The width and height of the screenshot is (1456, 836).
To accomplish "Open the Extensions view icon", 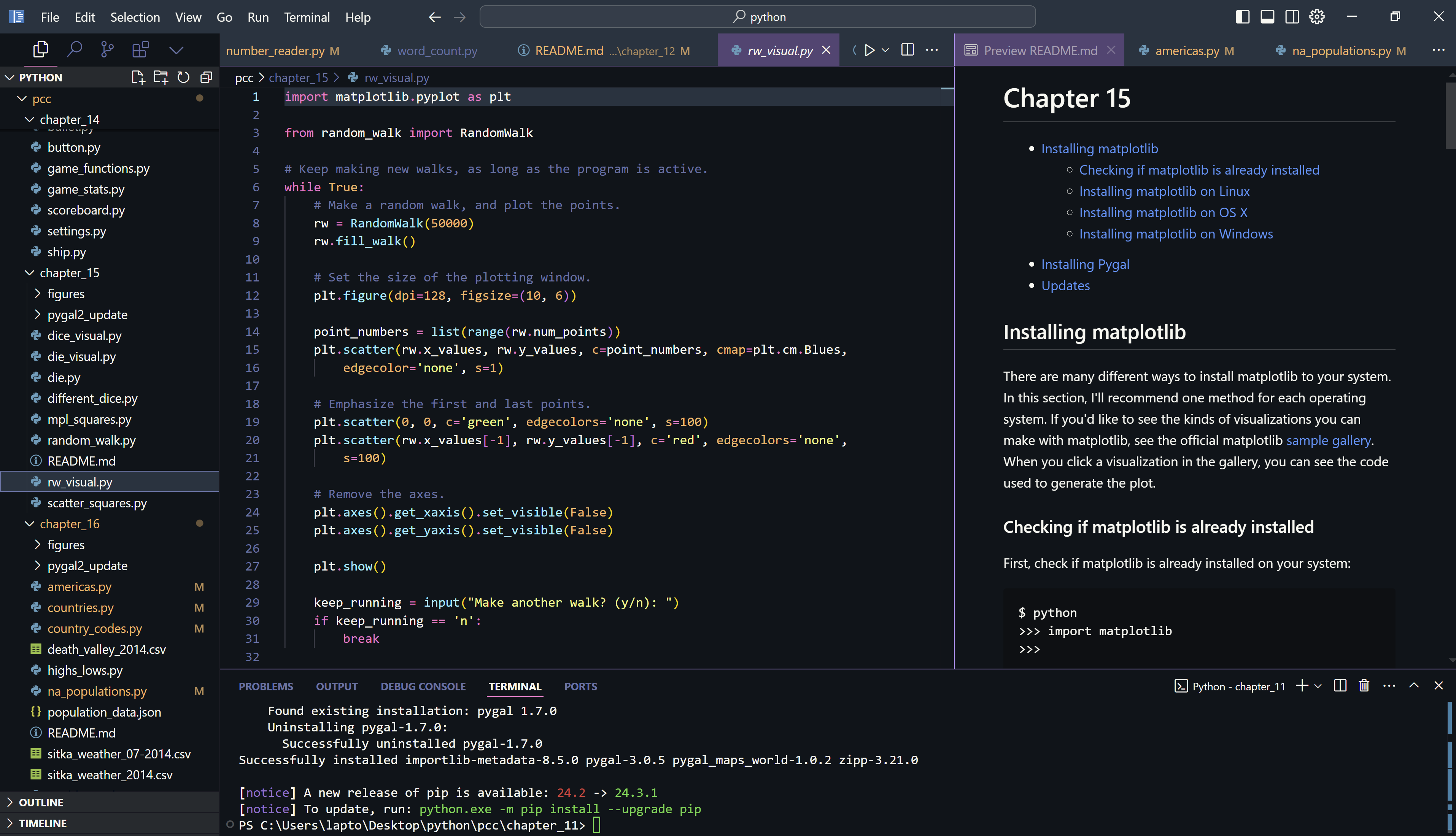I will tap(141, 50).
